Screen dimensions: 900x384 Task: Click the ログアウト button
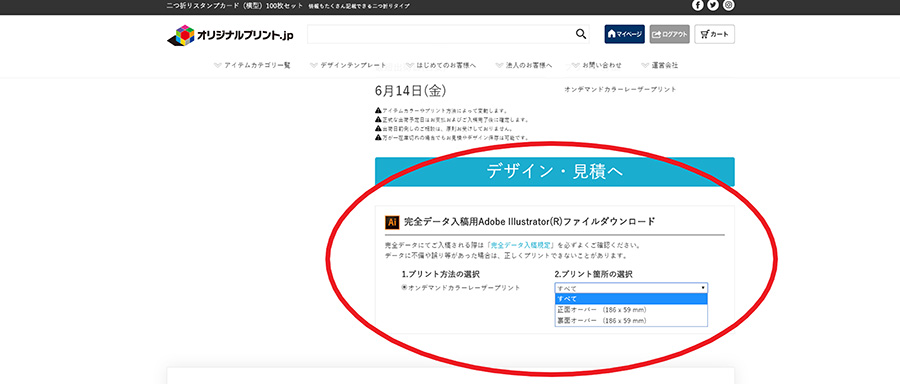click(669, 34)
